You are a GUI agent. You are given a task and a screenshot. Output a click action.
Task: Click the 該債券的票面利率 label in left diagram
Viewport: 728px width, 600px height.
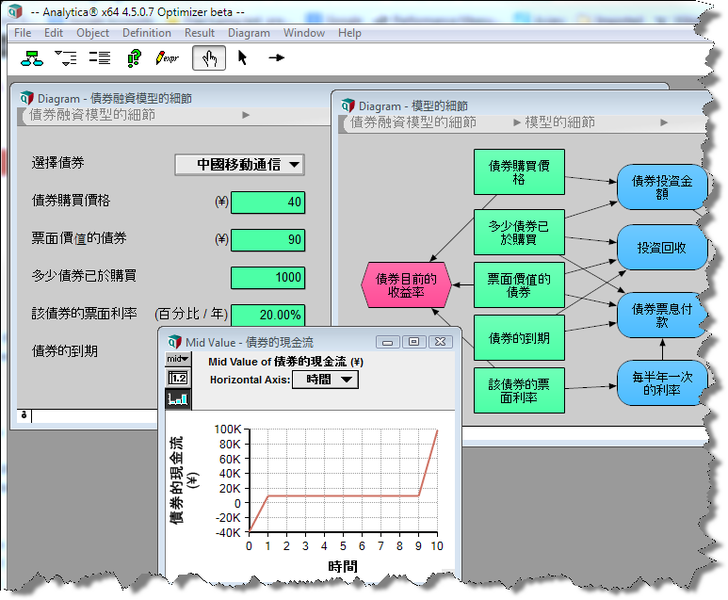(x=84, y=313)
